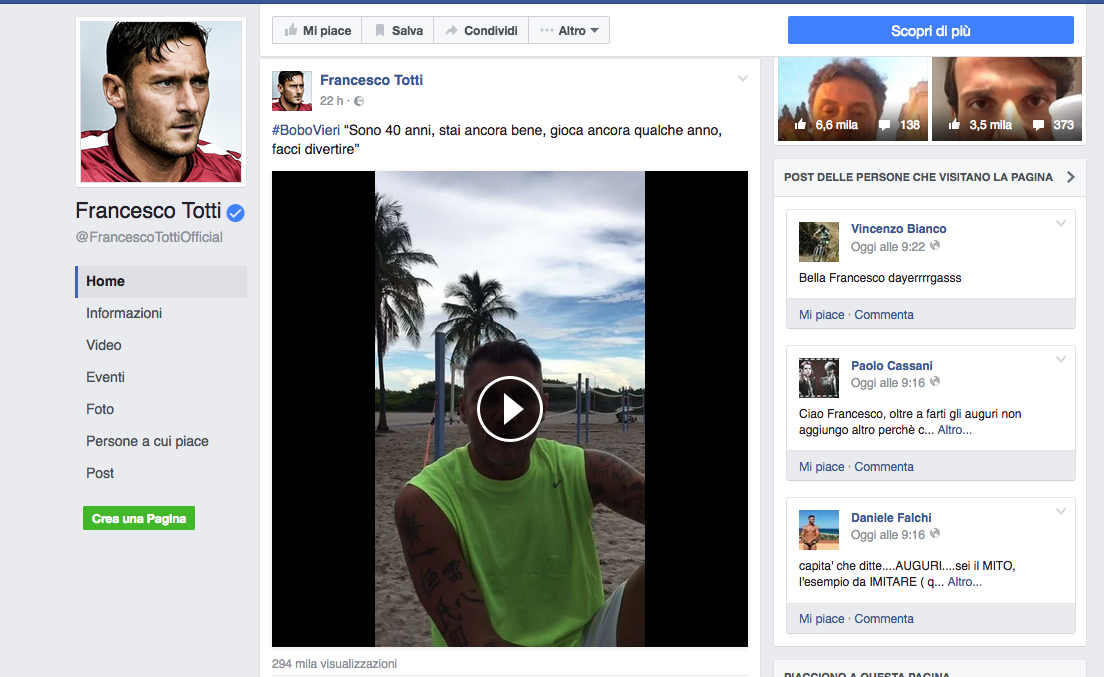Expand visitor posts section chevron
This screenshot has height=677, width=1104.
pos(1070,177)
